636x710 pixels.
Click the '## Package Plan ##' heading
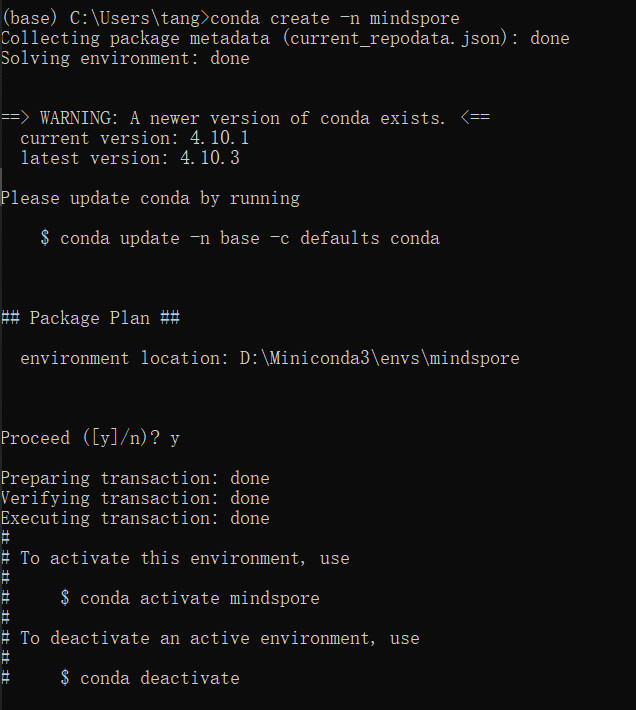pos(91,318)
